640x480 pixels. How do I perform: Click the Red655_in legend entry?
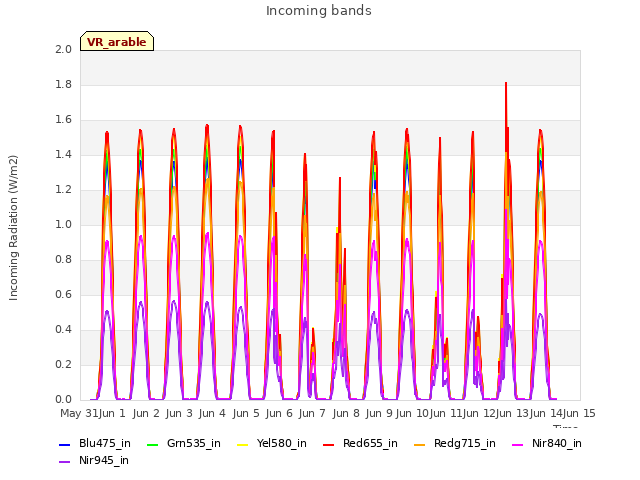click(x=360, y=443)
